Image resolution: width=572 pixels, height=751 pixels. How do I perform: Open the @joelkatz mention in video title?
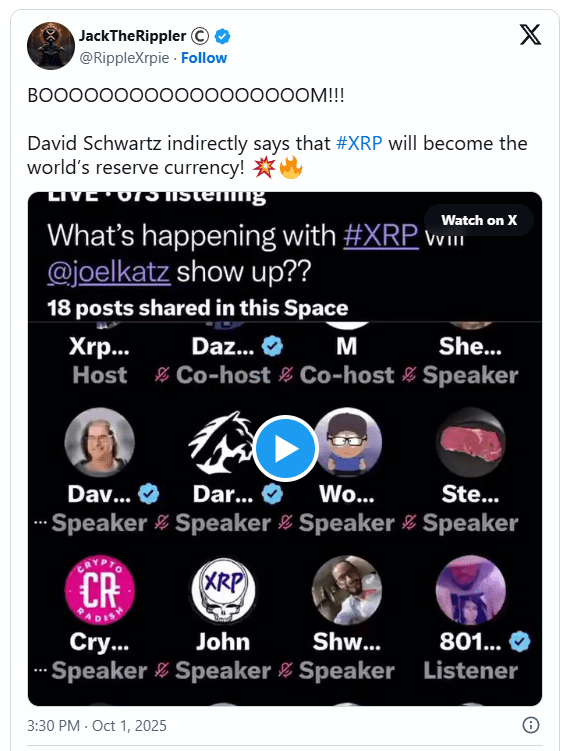(x=109, y=272)
